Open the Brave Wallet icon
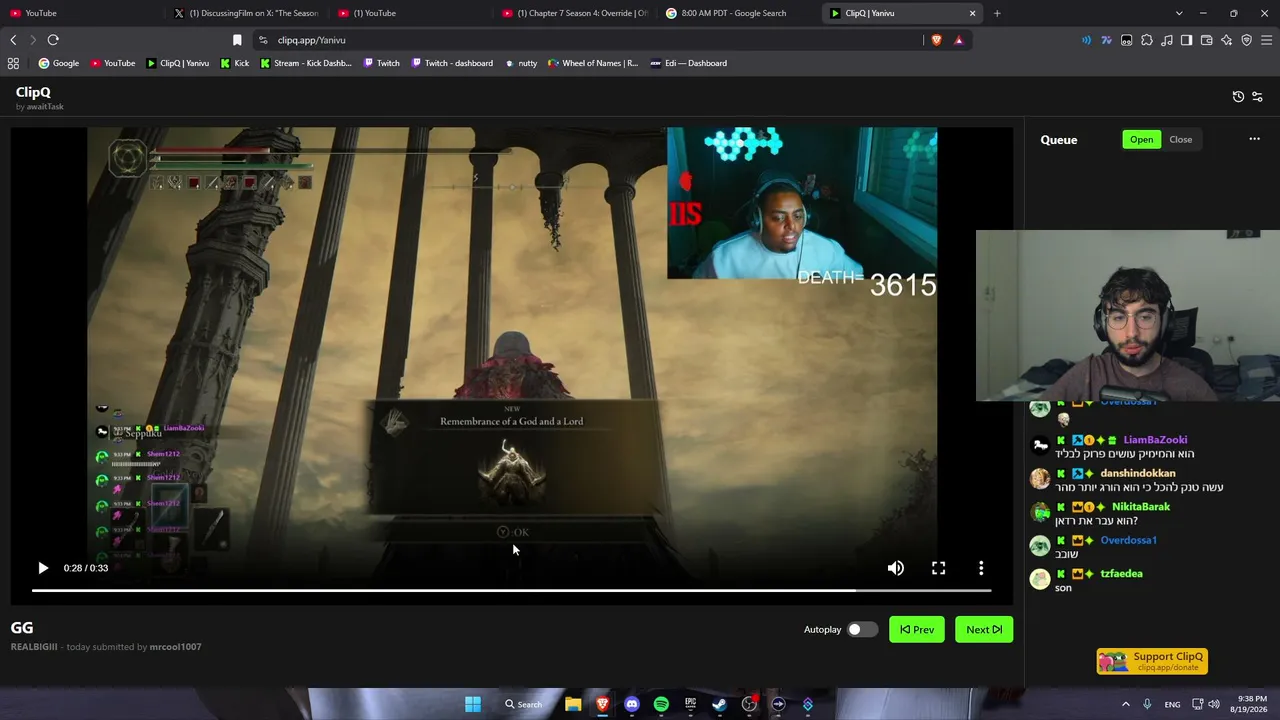1280x720 pixels. click(1207, 40)
